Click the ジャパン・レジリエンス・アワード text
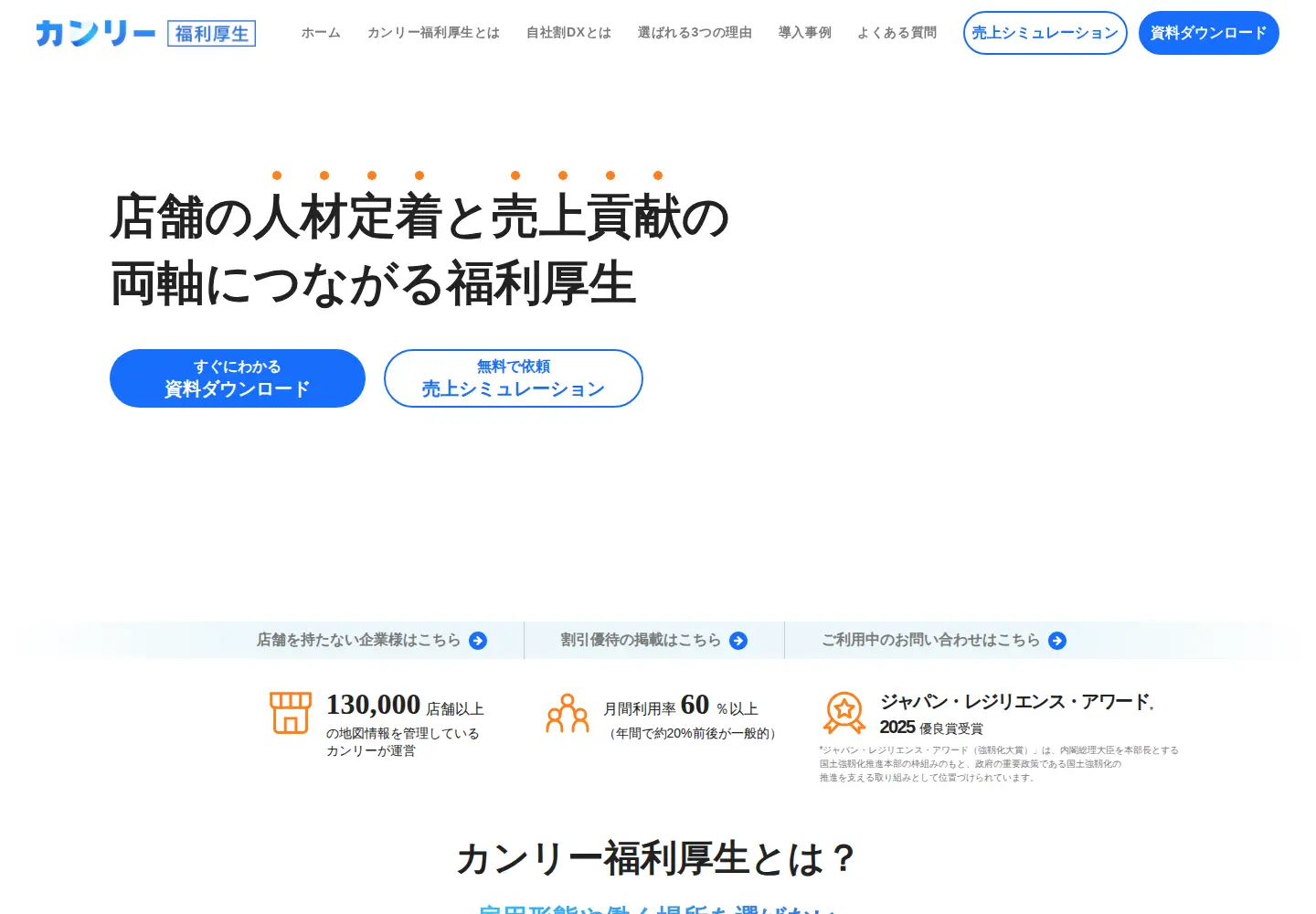1316x914 pixels. click(x=1016, y=702)
